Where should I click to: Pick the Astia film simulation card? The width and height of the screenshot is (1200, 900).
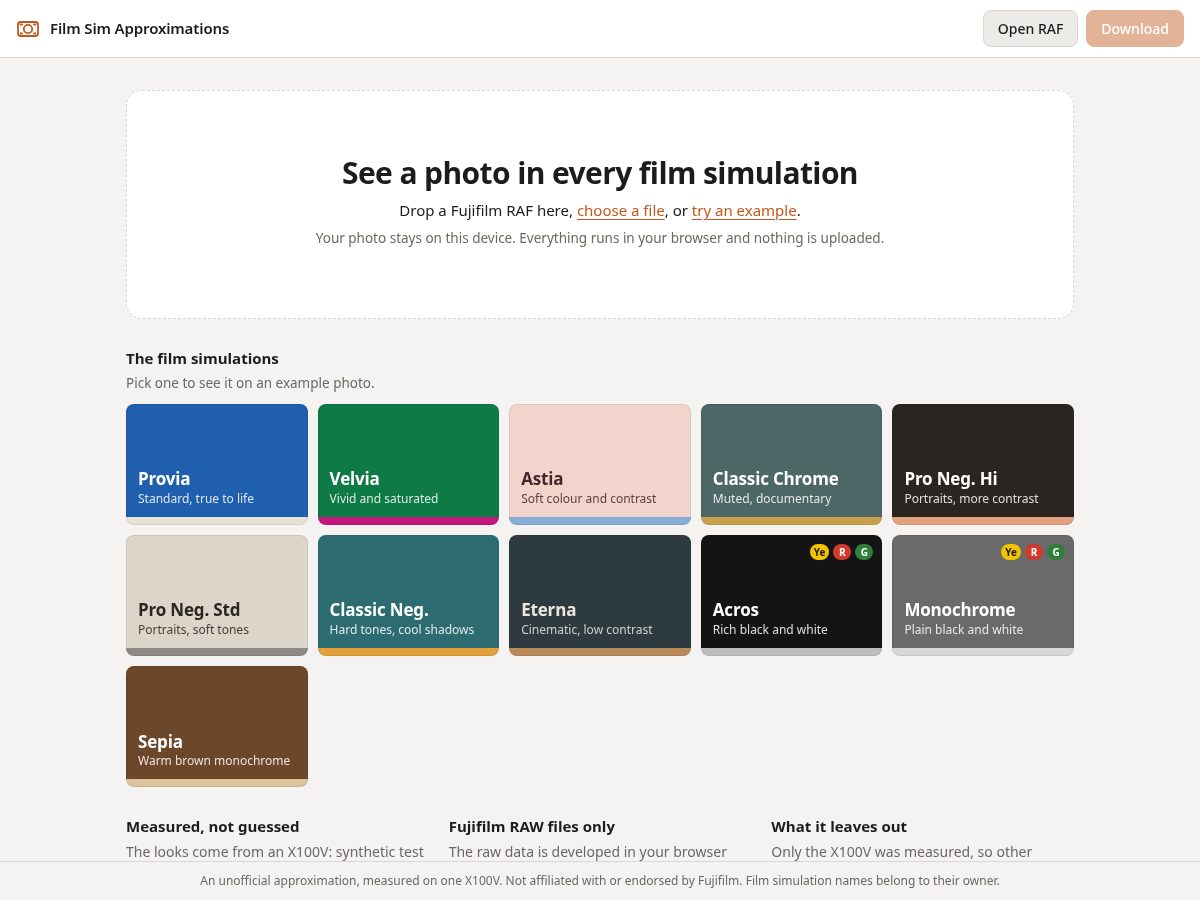[600, 464]
